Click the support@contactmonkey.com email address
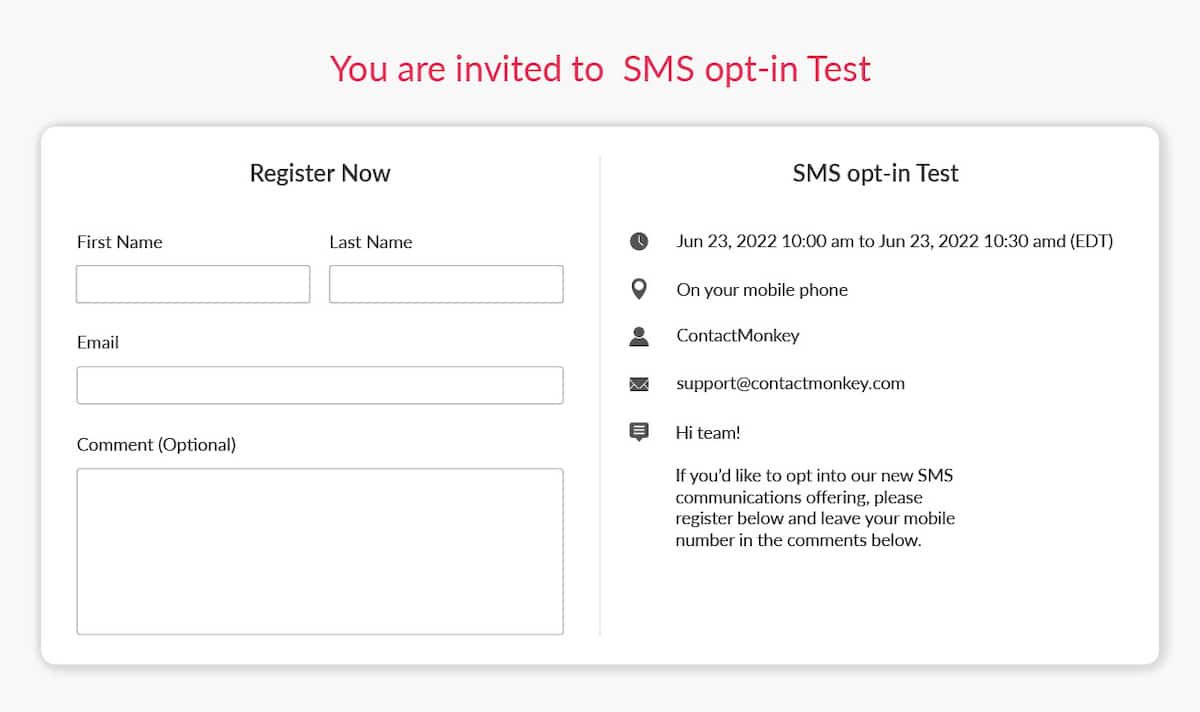1200x712 pixels. point(790,383)
